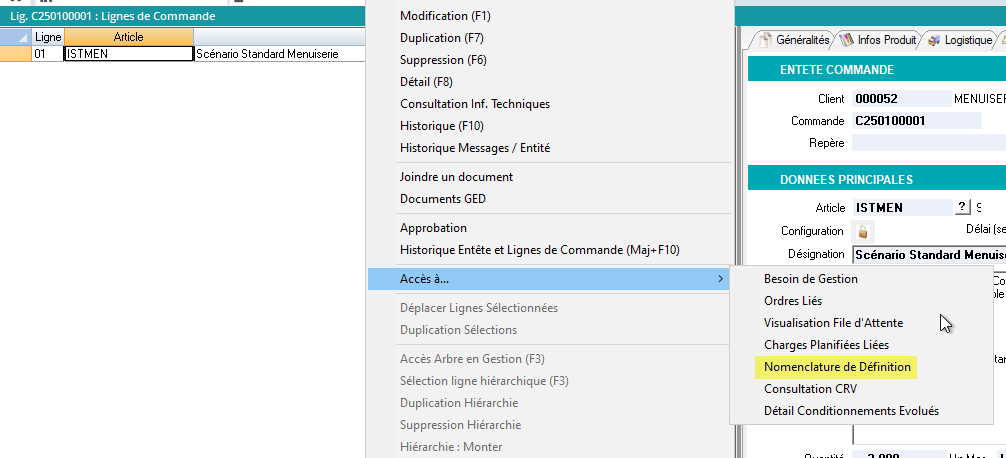Viewport: 1006px width, 458px height.
Task: Open Documents GED entry
Action: pyautogui.click(x=443, y=199)
